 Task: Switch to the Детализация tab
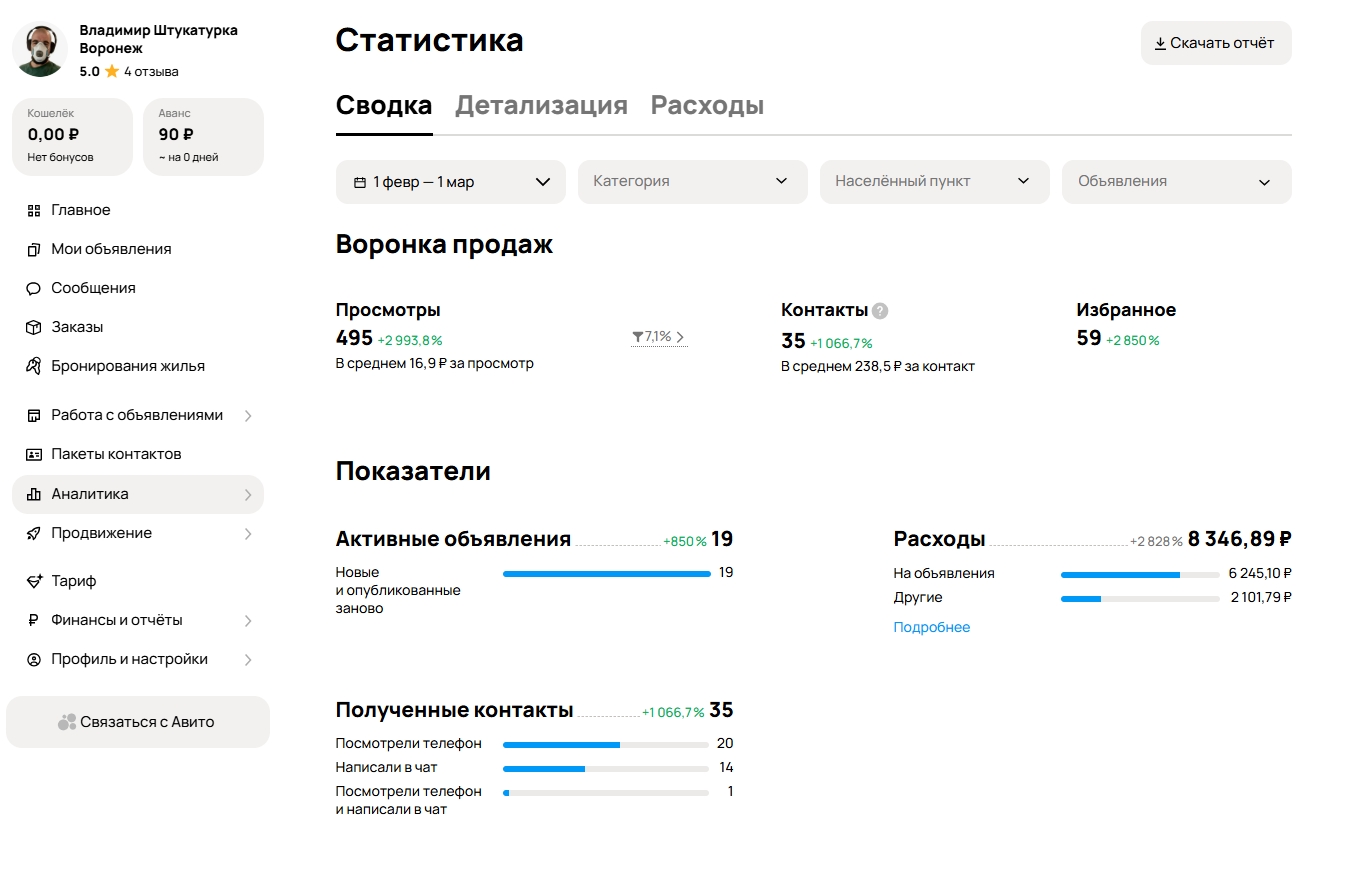click(541, 106)
